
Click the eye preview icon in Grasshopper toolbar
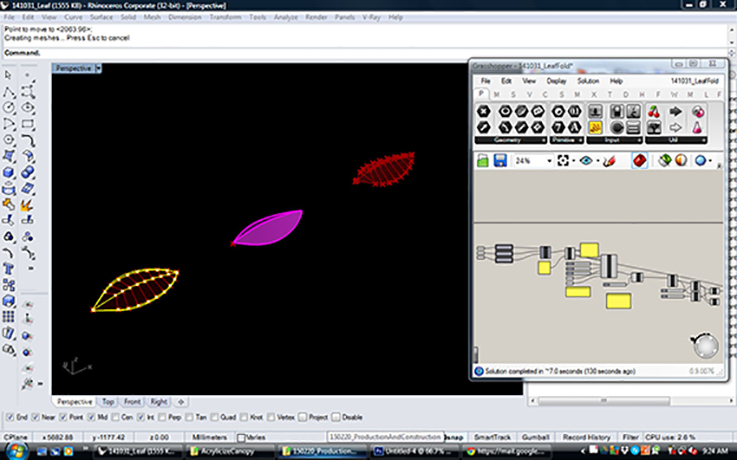pyautogui.click(x=586, y=160)
